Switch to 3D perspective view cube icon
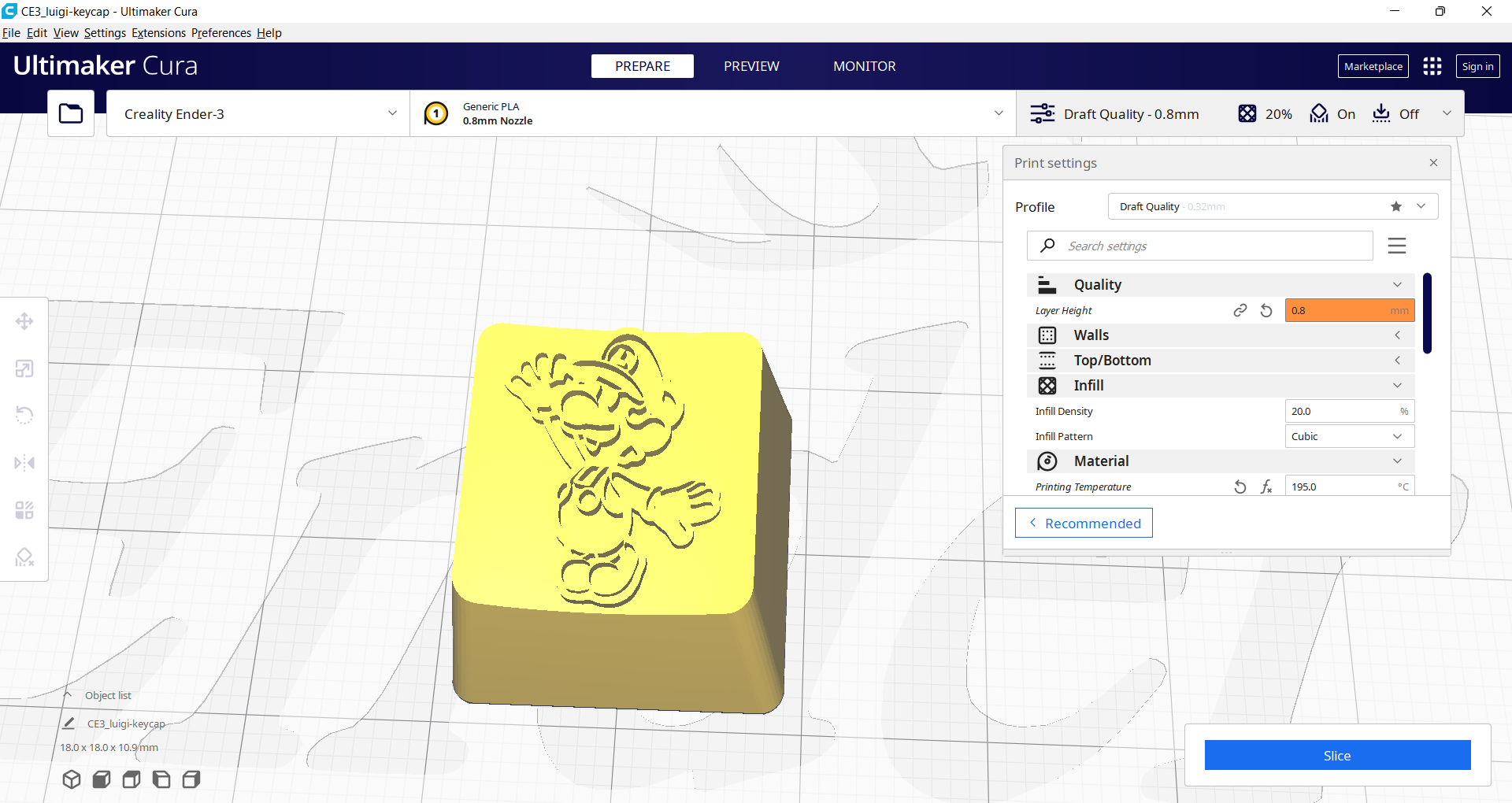The width and height of the screenshot is (1512, 803). (x=72, y=779)
